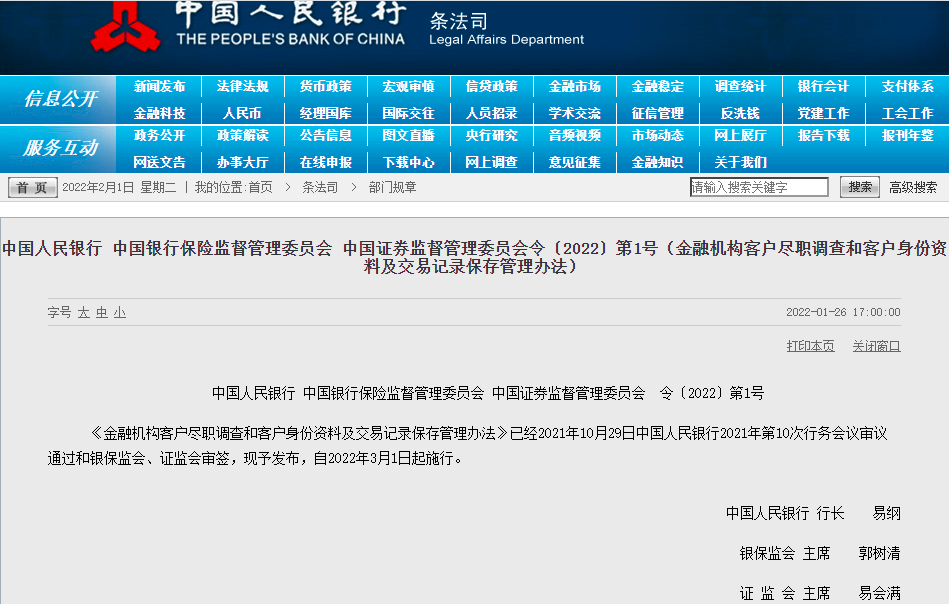Open 调查统计 navigation link

point(740,87)
